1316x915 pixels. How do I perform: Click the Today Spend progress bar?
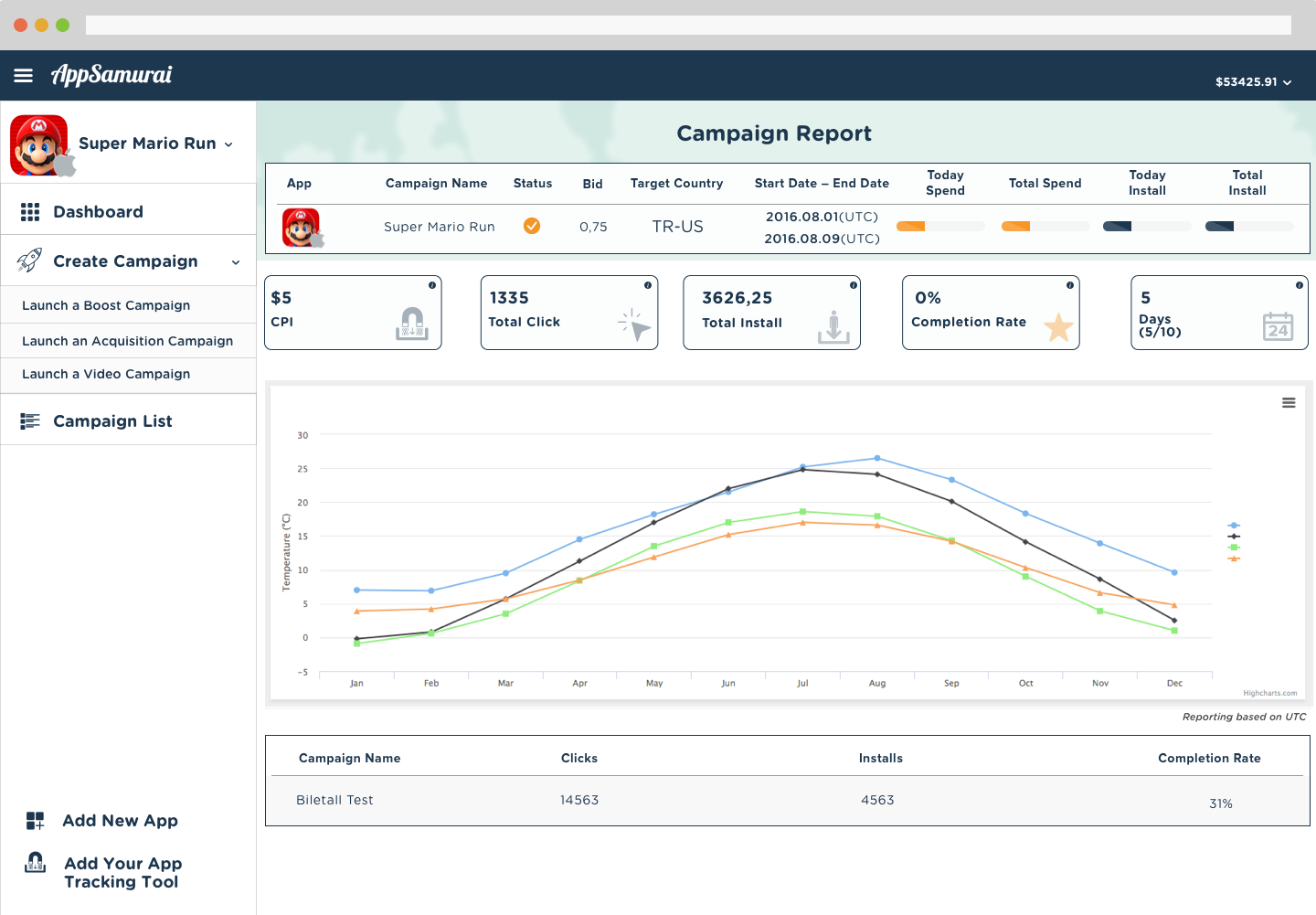940,227
